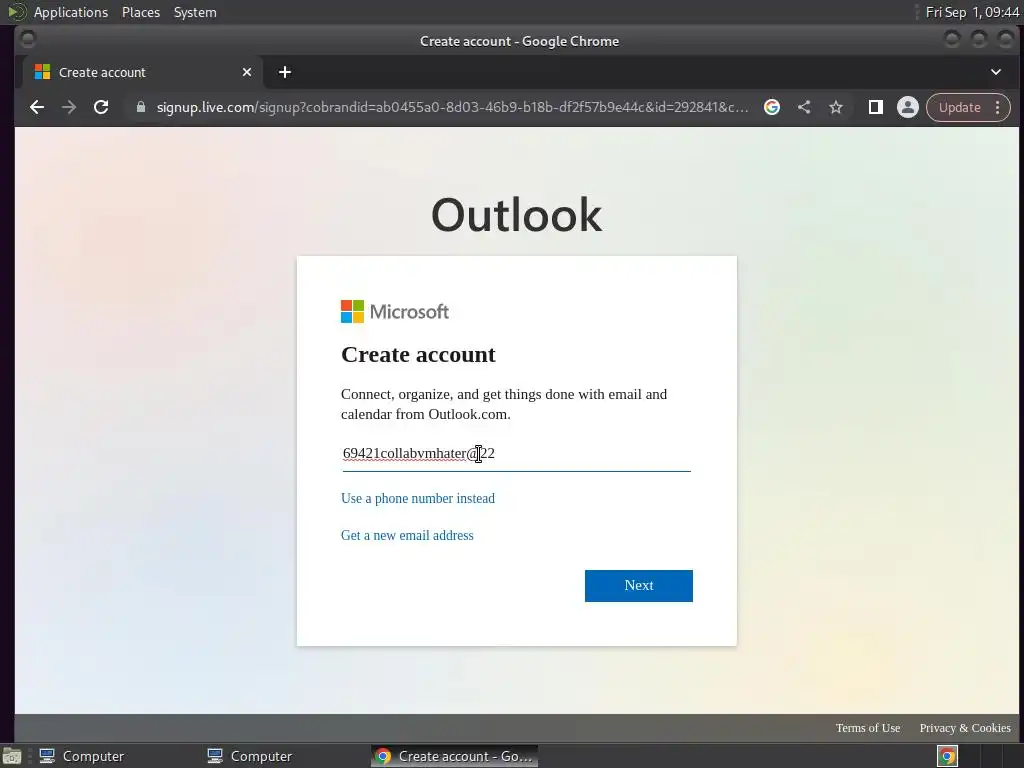Click show desktop icon in bottom panel
1024x768 pixels.
(12, 756)
